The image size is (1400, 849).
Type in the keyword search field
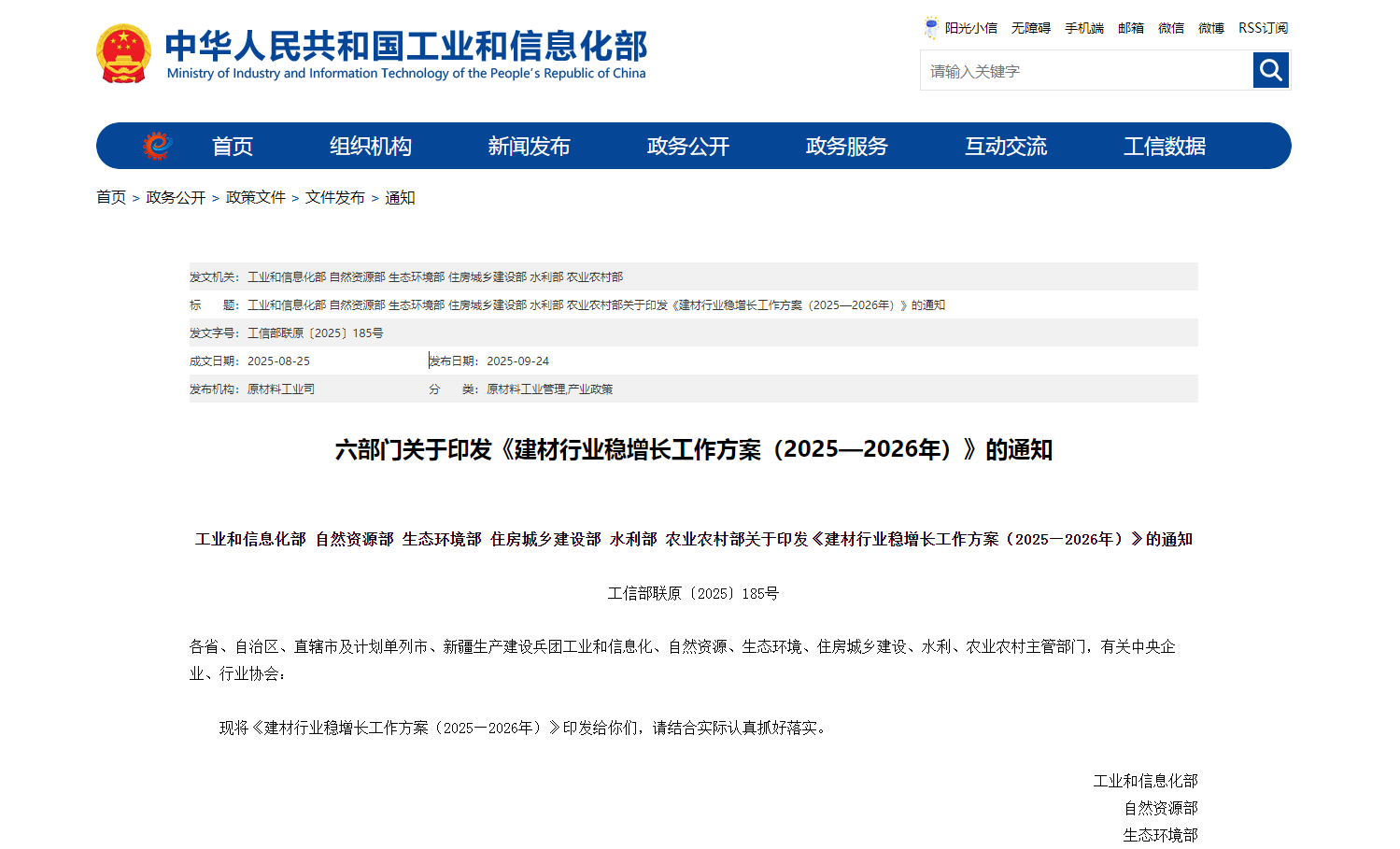tap(1085, 71)
